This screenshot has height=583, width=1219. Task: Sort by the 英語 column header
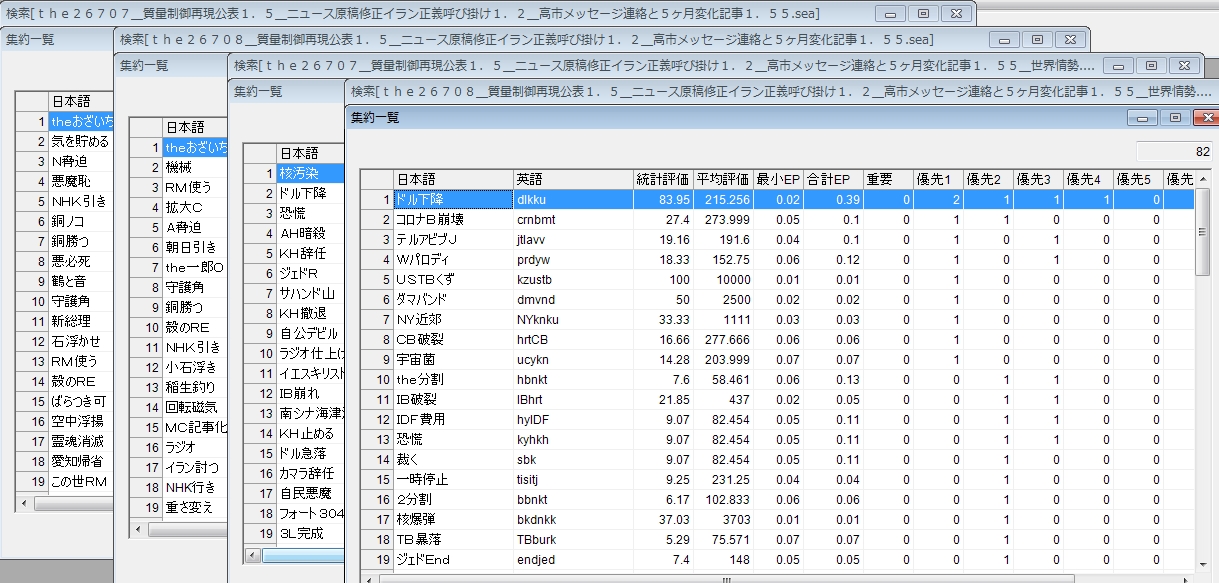coord(573,179)
